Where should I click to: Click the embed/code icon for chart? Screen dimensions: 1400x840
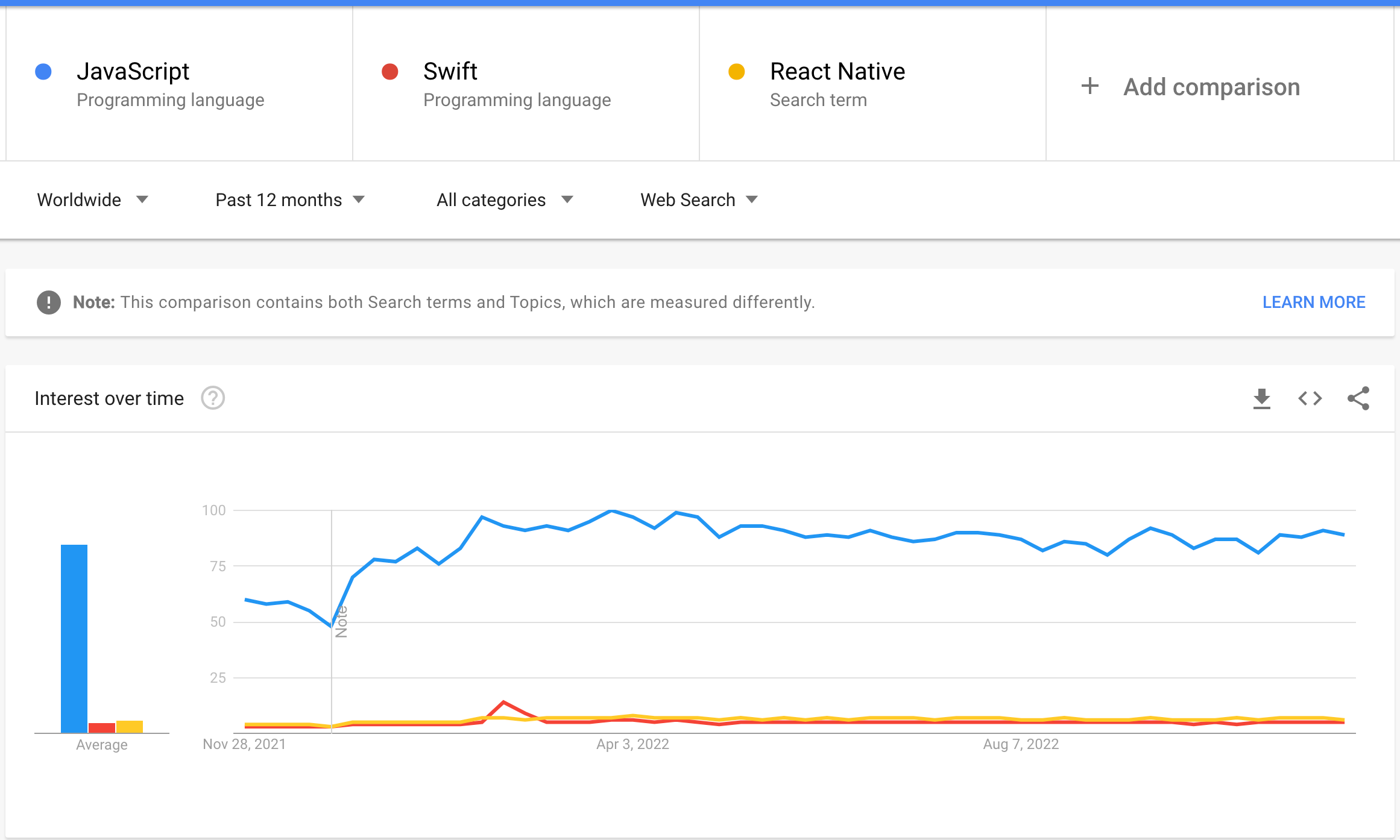(x=1312, y=398)
